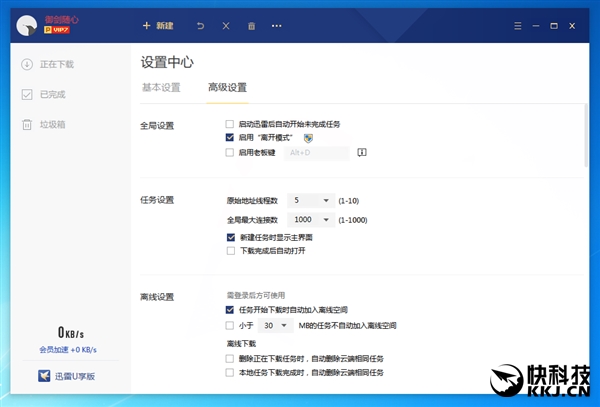Image resolution: width=600 pixels, height=407 pixels.
Task: Toggle 启动迅雷后自动开始未完成任务 checkbox
Action: coord(230,124)
